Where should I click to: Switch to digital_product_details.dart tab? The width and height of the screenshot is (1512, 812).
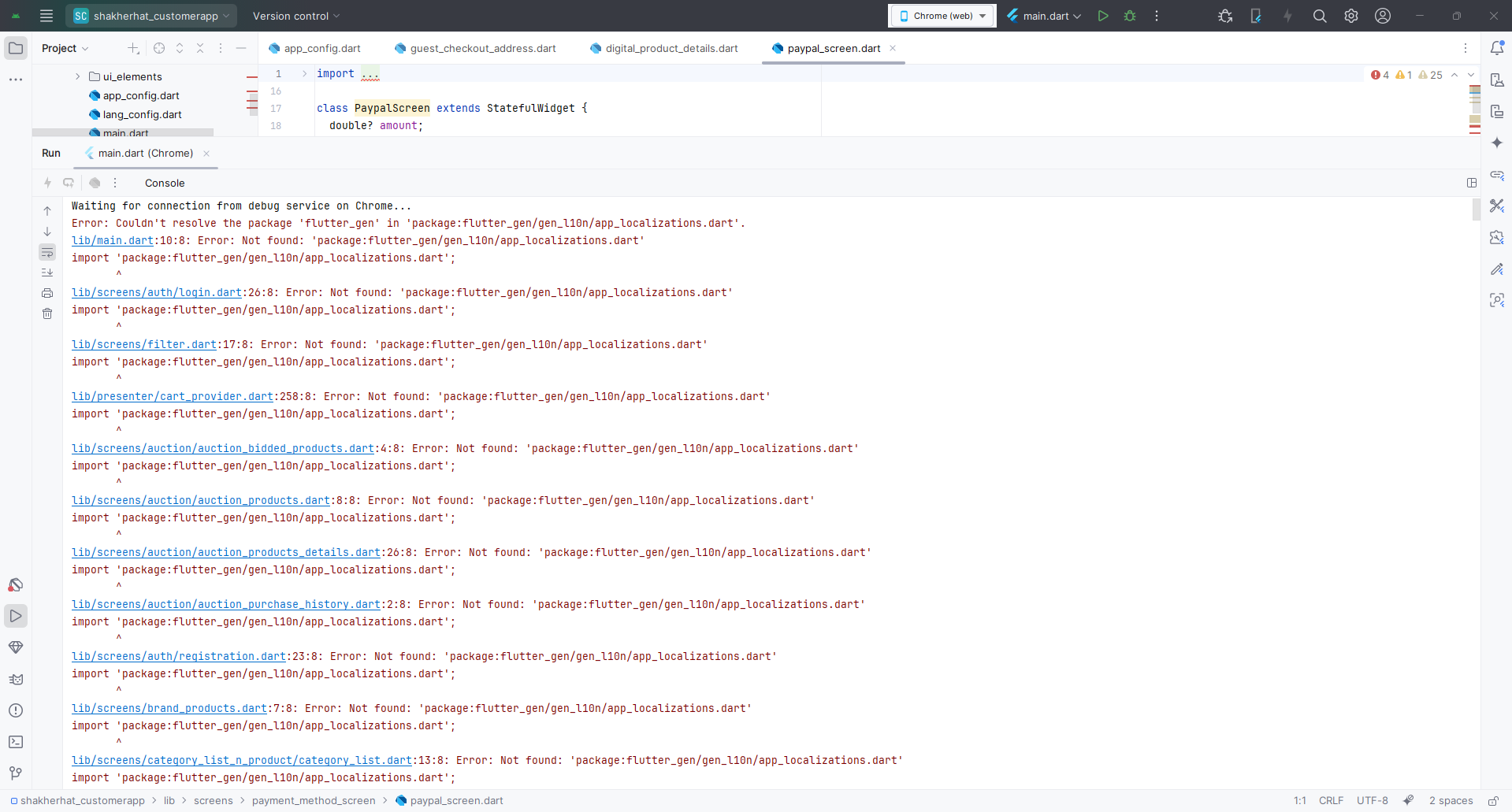[664, 48]
